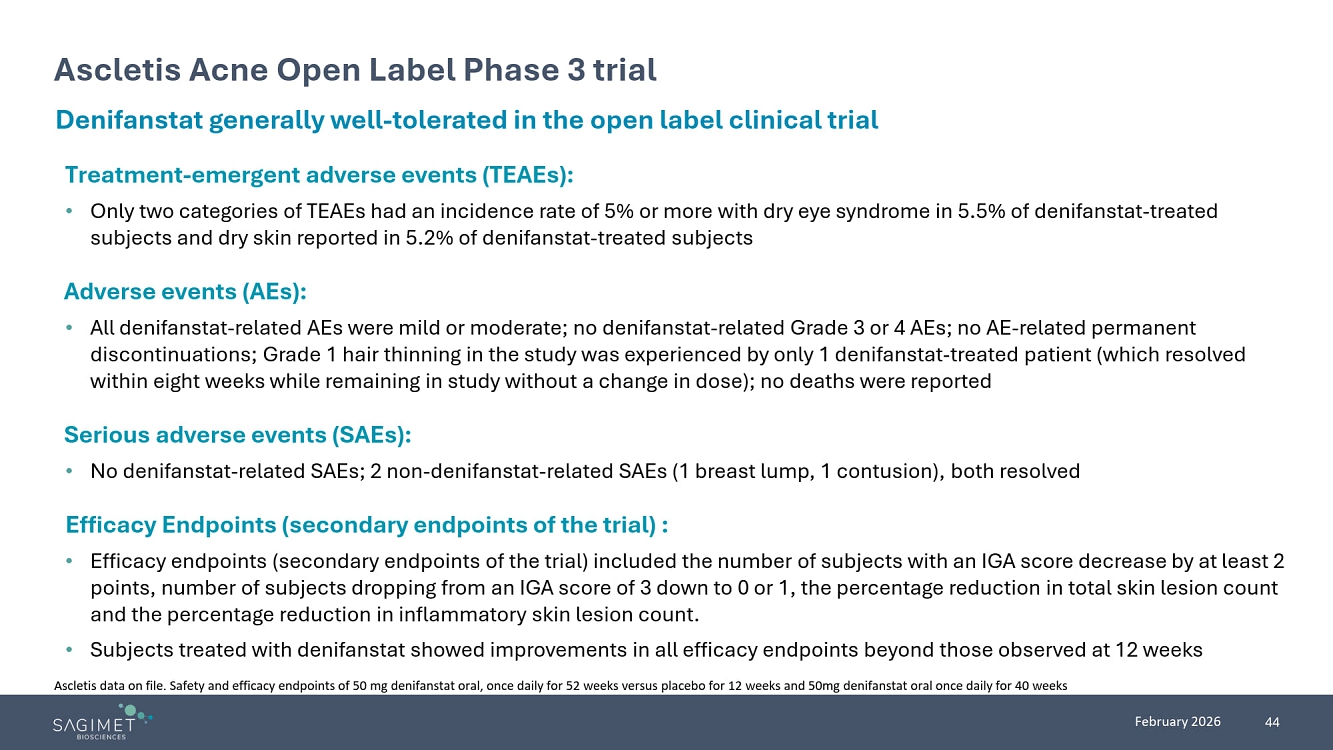This screenshot has height=750, width=1333.
Task: Select the "Adverse events (AEs):" heading
Action: [185, 292]
